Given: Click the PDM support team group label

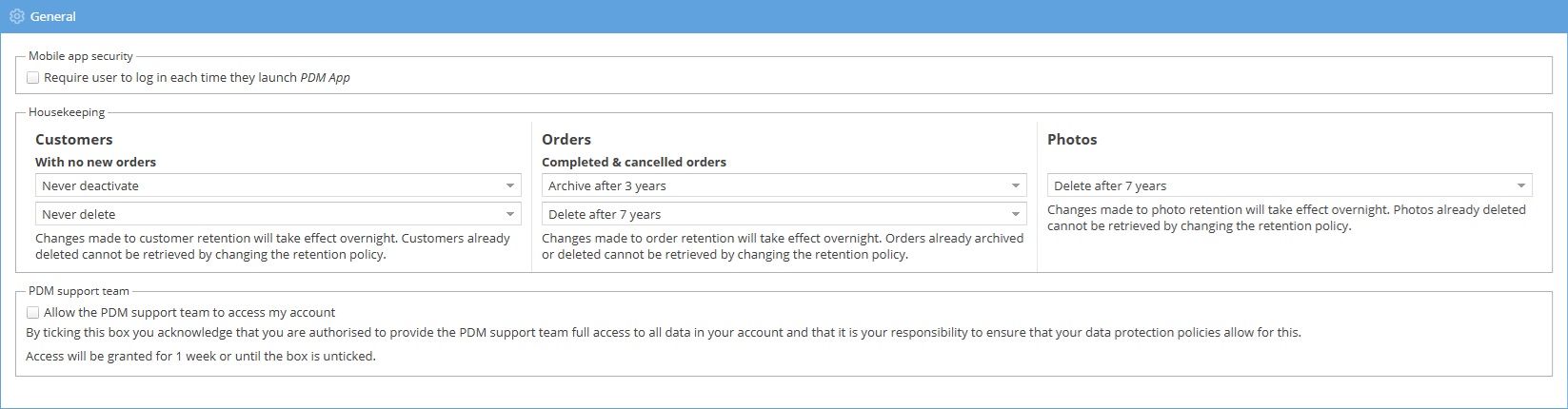Looking at the screenshot, I should [79, 291].
